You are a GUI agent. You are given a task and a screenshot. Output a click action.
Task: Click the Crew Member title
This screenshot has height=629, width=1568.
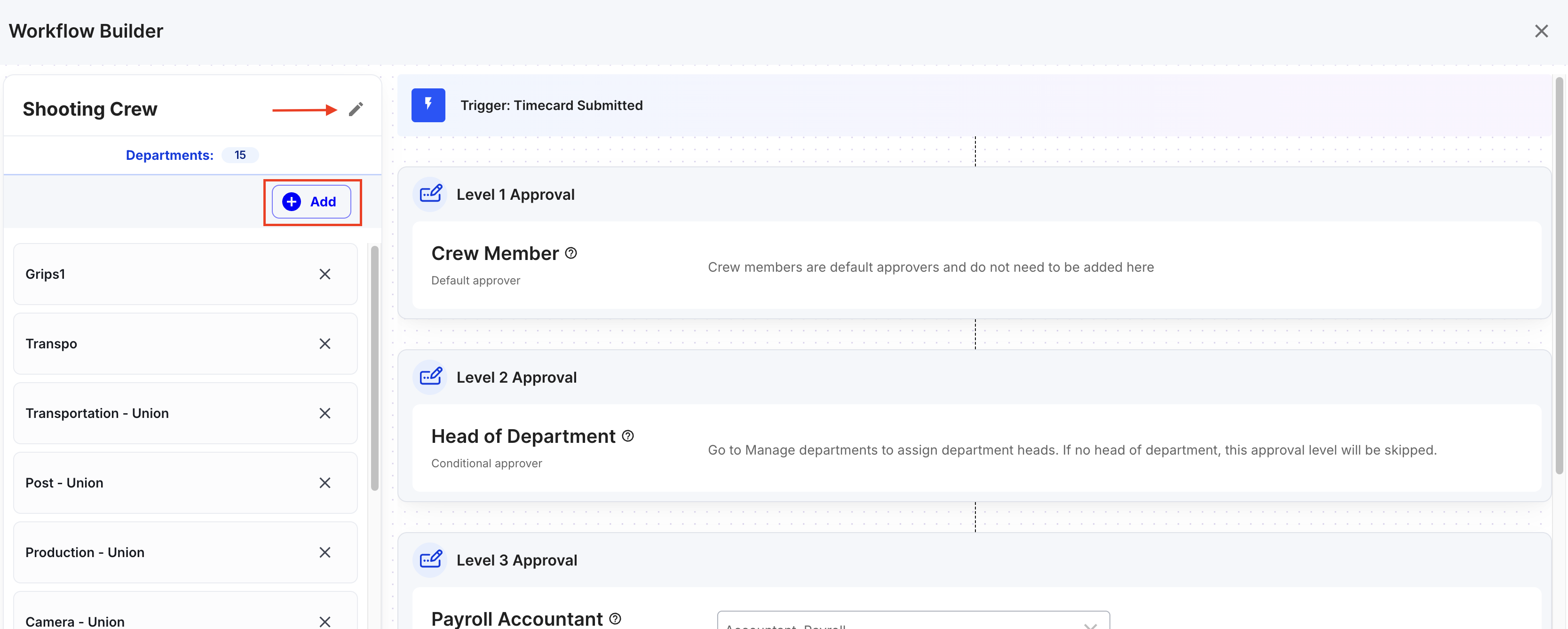pyautogui.click(x=494, y=253)
